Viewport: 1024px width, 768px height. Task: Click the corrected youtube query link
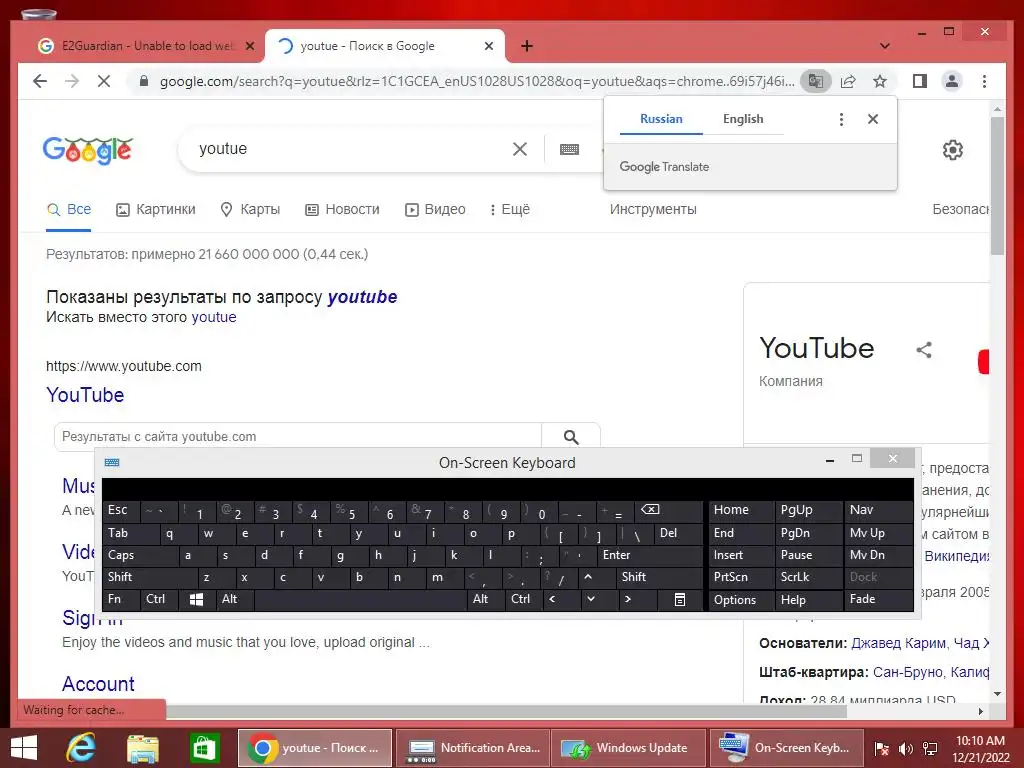(362, 296)
